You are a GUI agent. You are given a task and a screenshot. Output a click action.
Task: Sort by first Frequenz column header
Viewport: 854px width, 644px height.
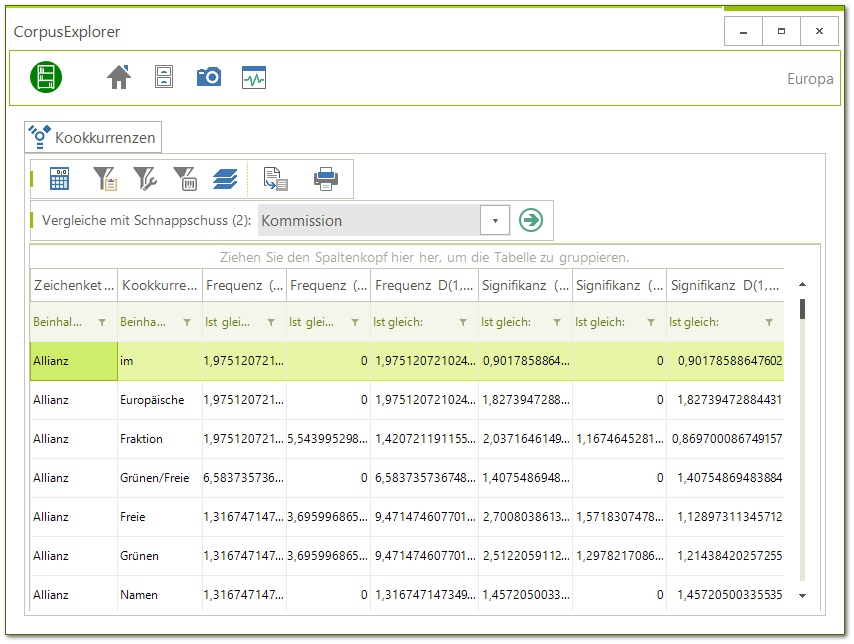click(x=245, y=285)
